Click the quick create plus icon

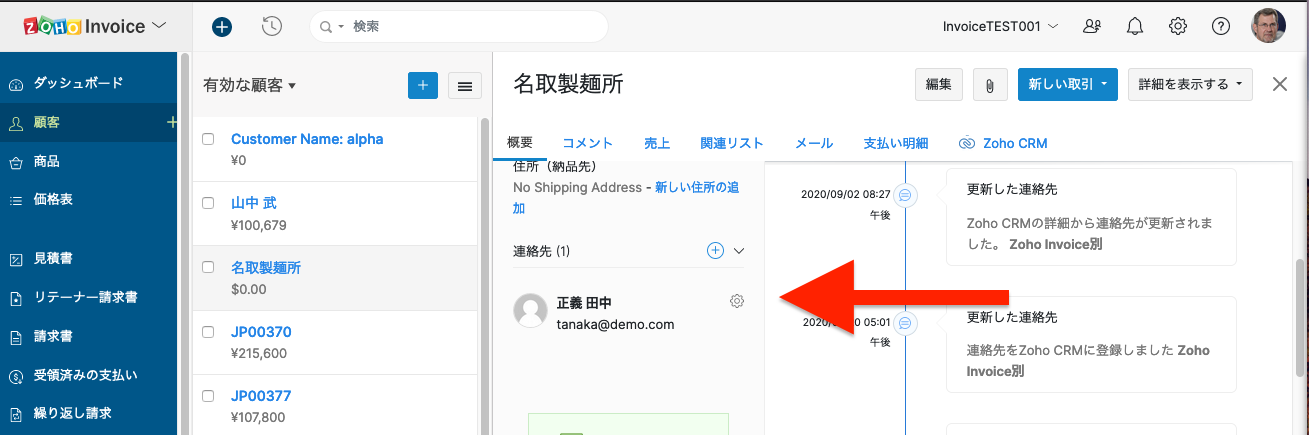[222, 27]
